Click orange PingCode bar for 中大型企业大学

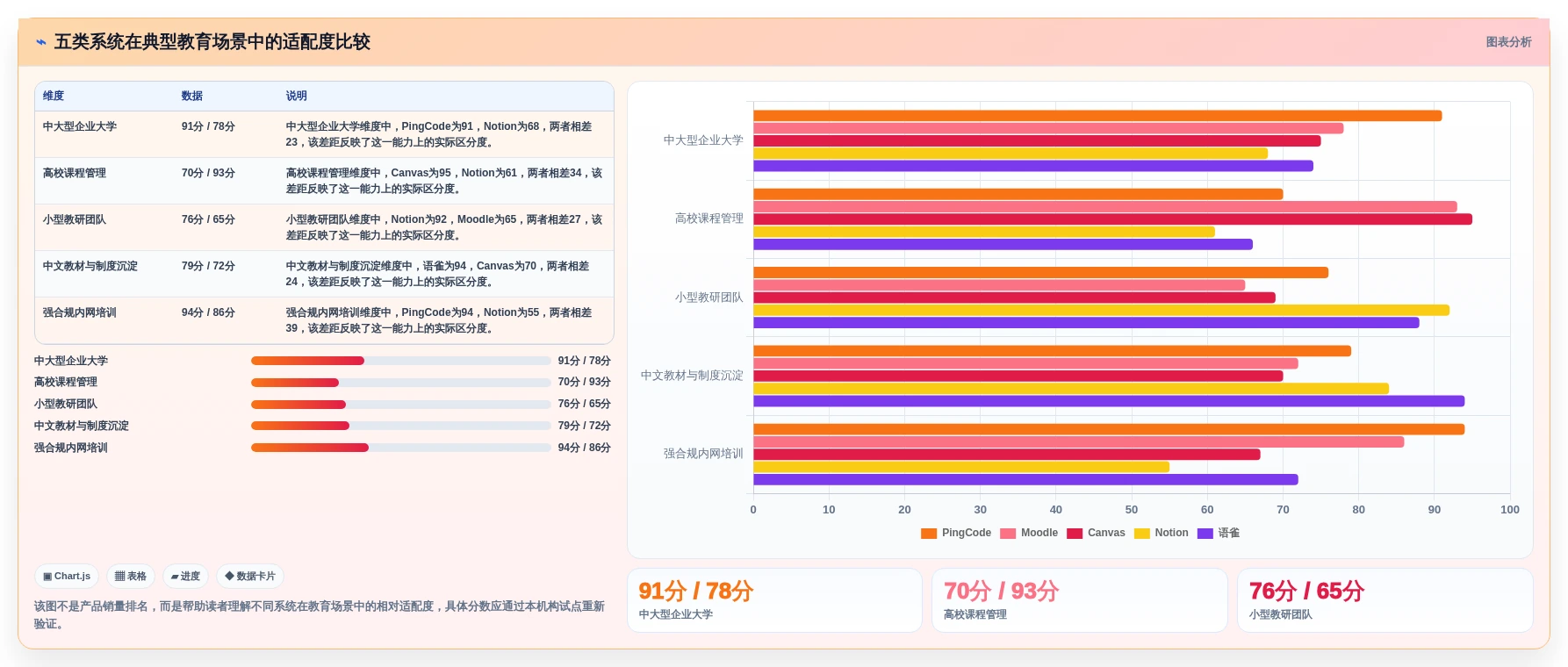coord(1097,116)
